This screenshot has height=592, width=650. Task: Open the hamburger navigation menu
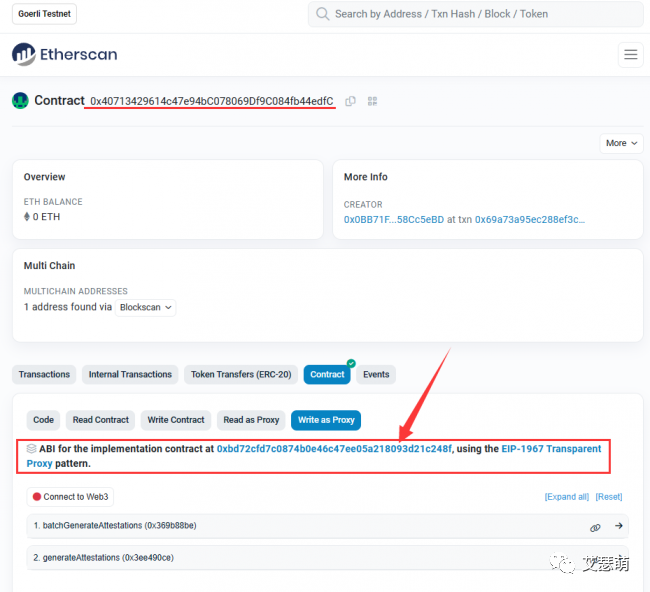[631, 54]
